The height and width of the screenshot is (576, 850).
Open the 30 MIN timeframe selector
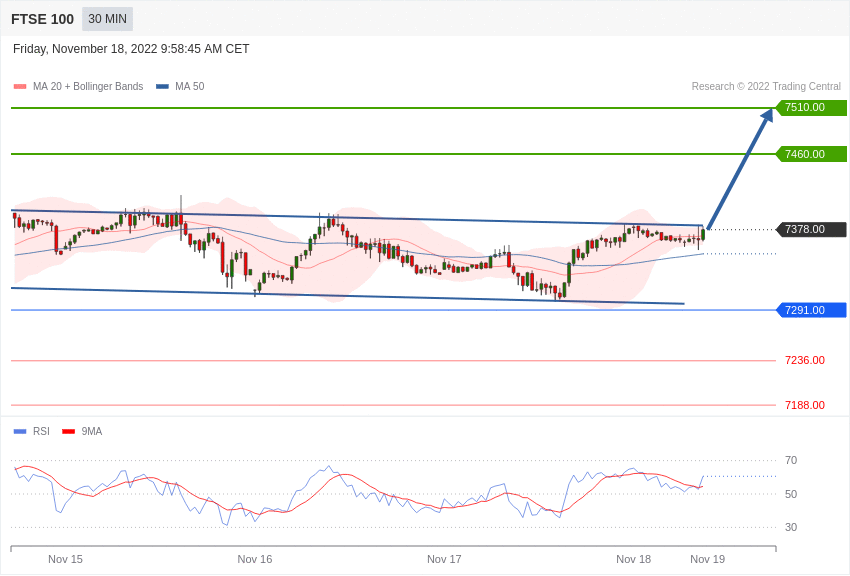pyautogui.click(x=106, y=19)
